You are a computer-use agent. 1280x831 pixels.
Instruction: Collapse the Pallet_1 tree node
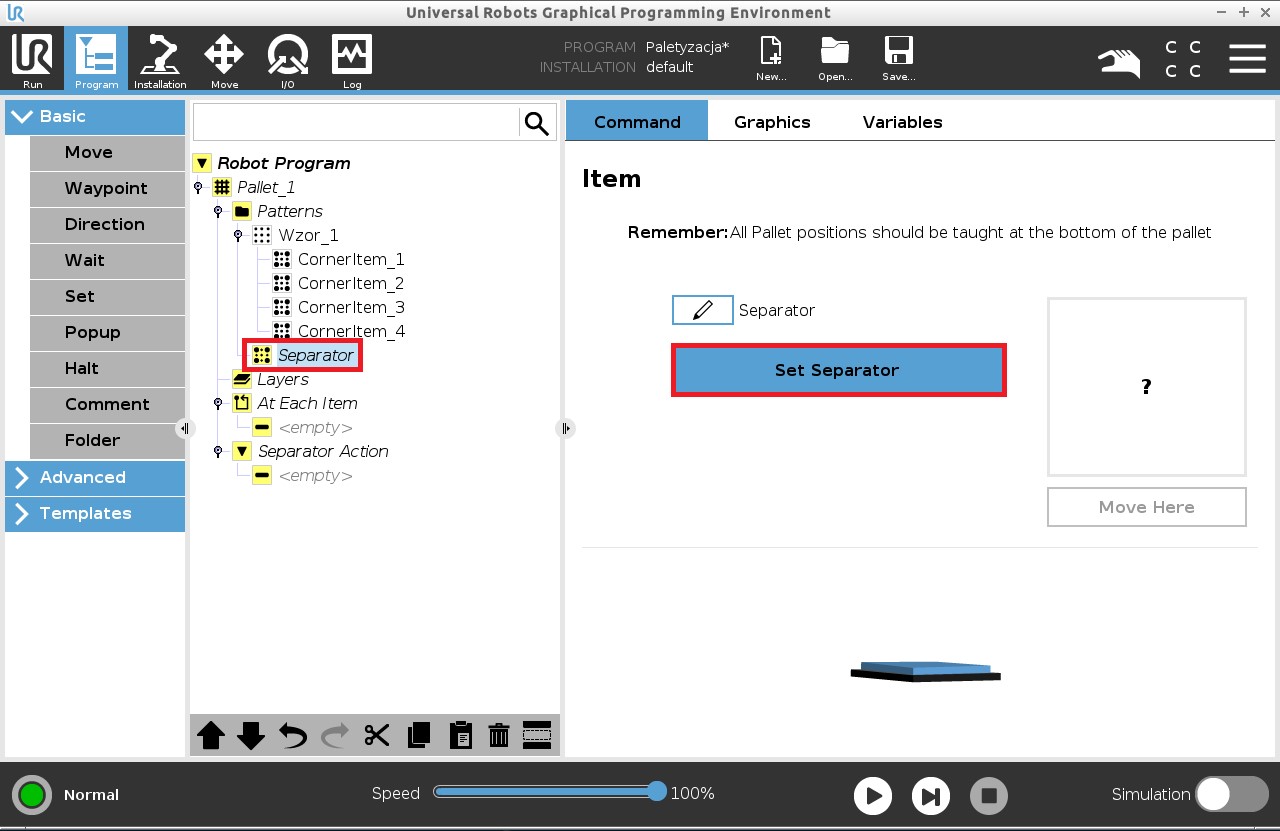[198, 187]
